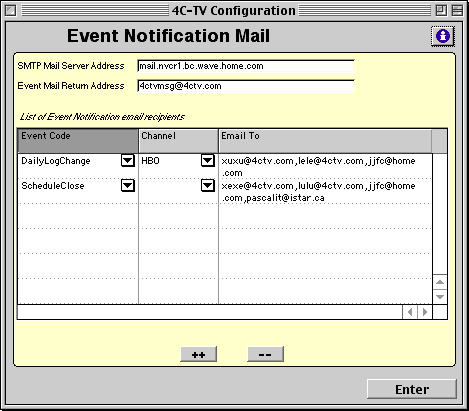Click the table's scroll left arrow

[410, 312]
